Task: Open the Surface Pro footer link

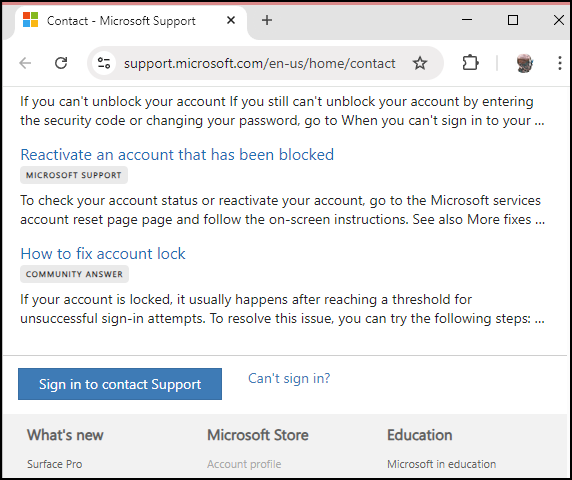Action: [x=55, y=464]
